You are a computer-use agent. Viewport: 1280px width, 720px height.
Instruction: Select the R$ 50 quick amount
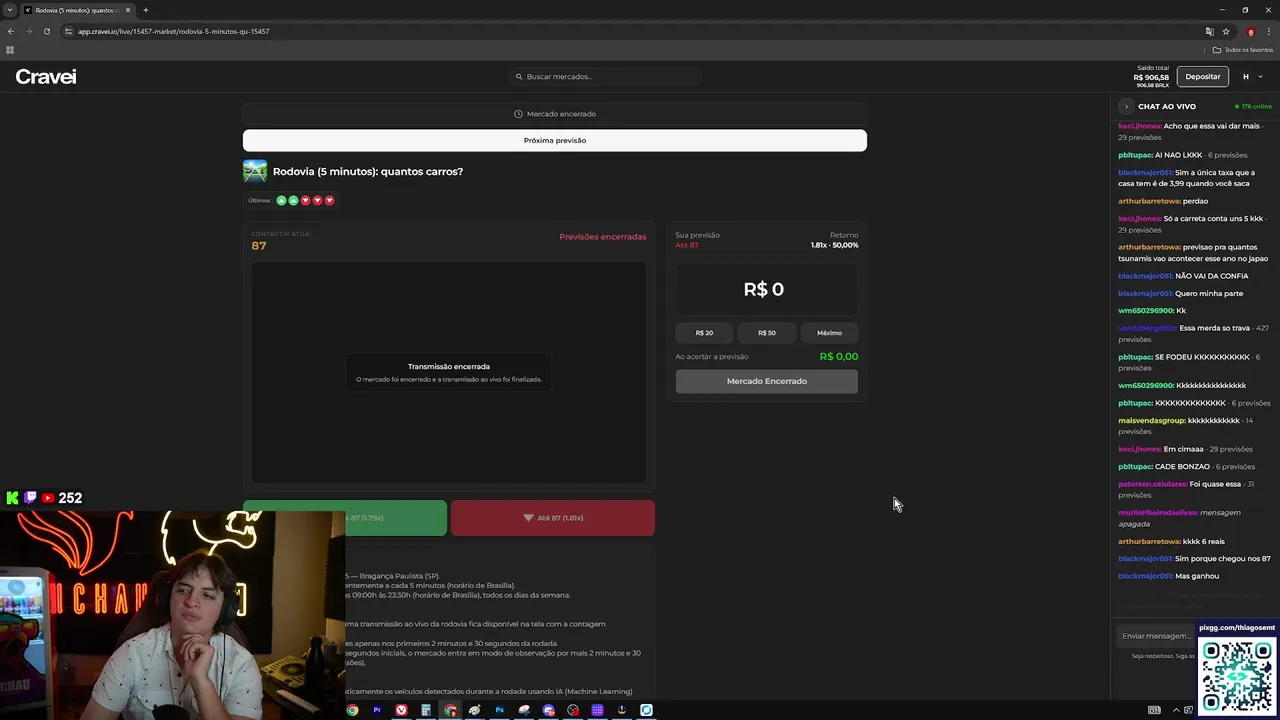point(767,333)
